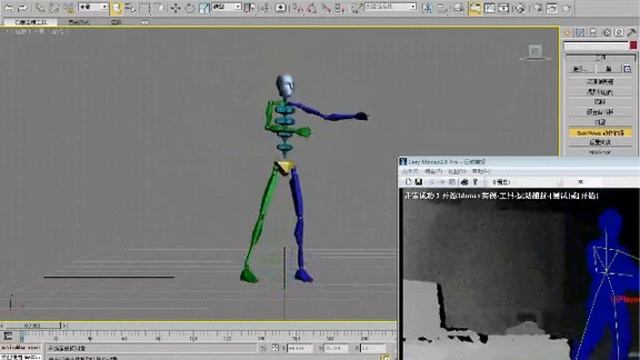Open the second menu in Easy Mocap window
Image resolution: width=640 pixels, height=360 pixels.
point(433,171)
